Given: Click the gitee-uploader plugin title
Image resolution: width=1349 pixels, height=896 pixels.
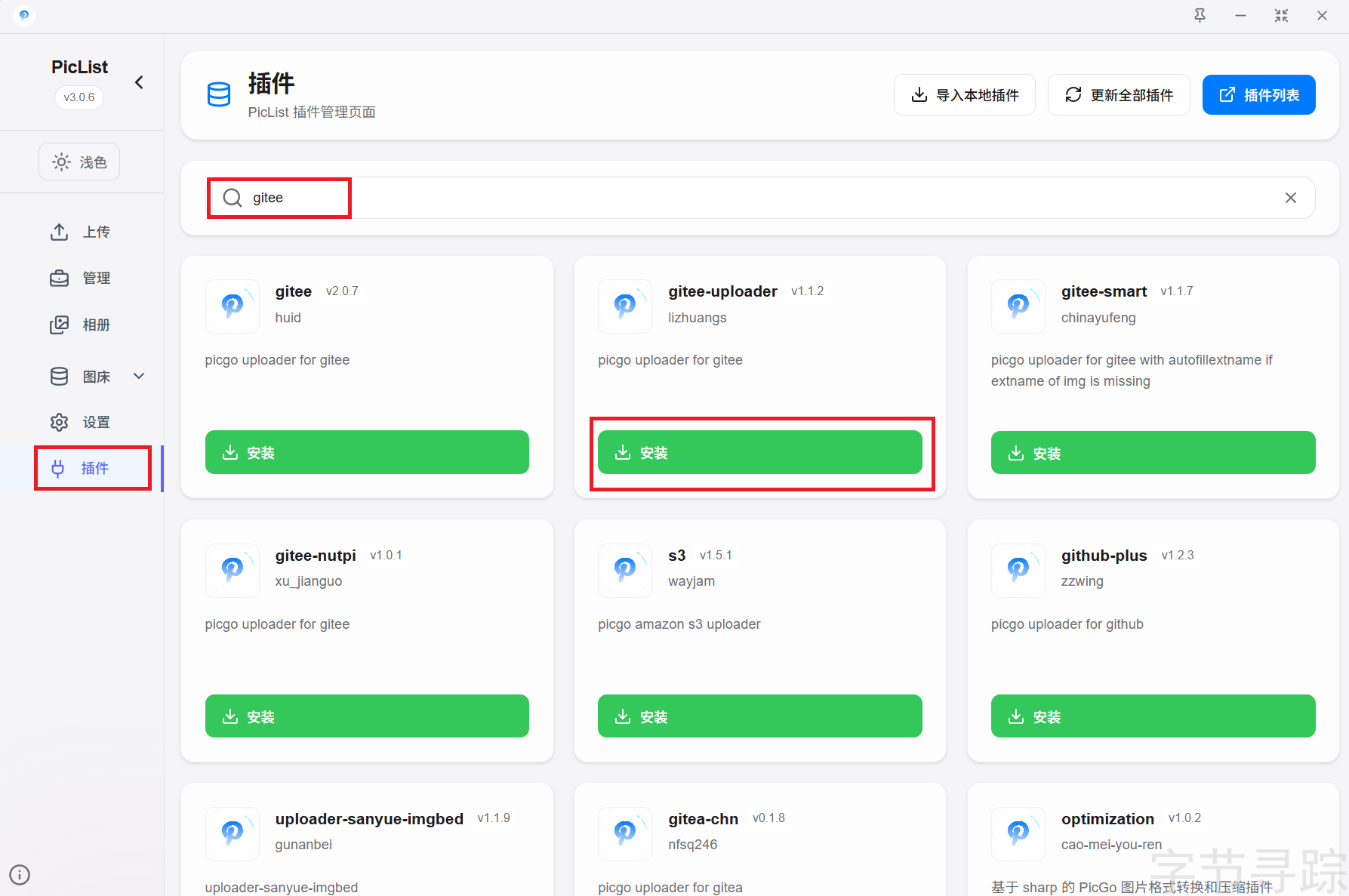Looking at the screenshot, I should click(x=722, y=291).
